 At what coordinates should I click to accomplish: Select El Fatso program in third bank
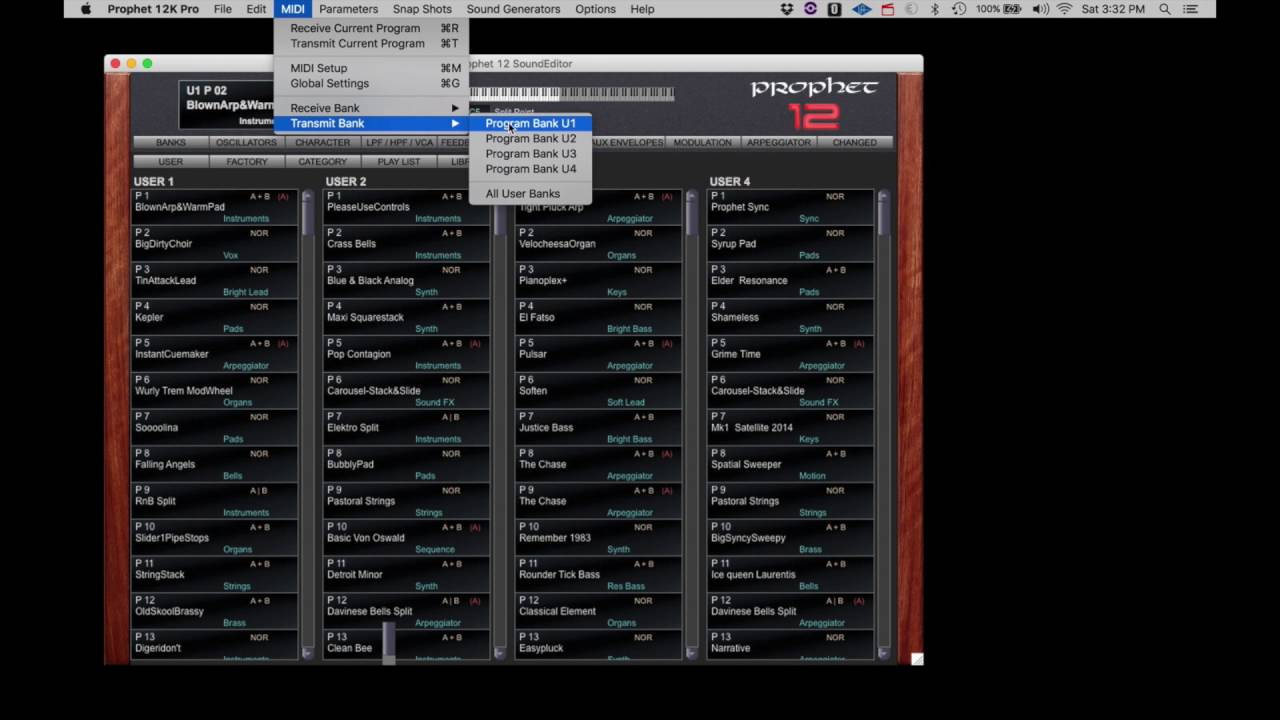point(599,317)
